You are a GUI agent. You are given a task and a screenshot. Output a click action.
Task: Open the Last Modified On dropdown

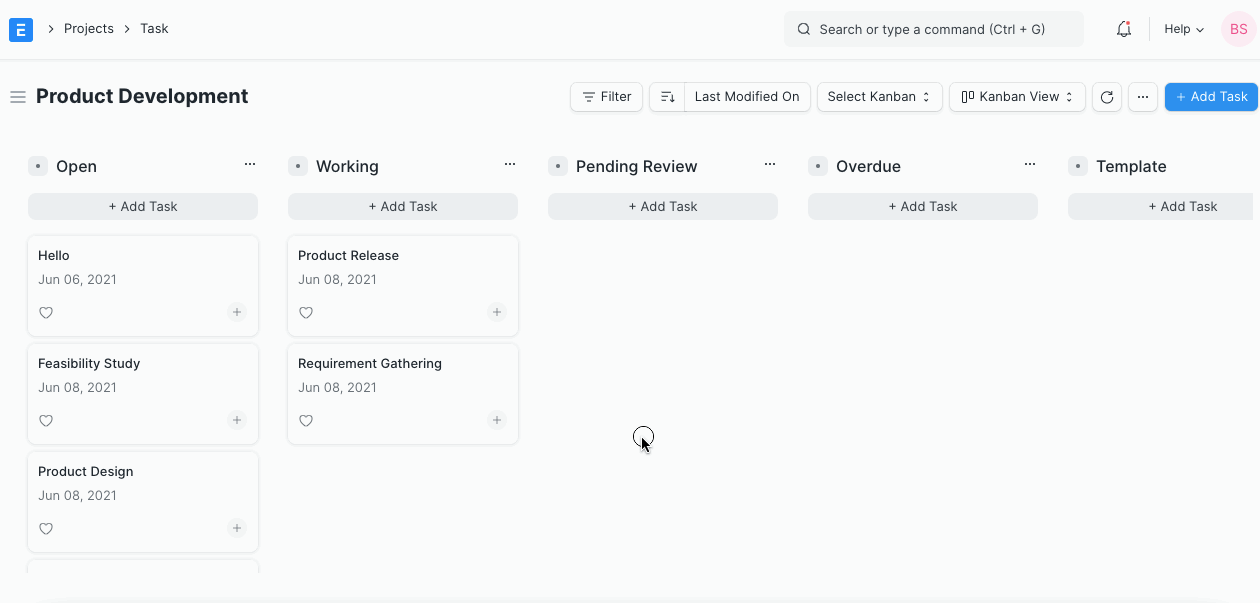tap(746, 96)
